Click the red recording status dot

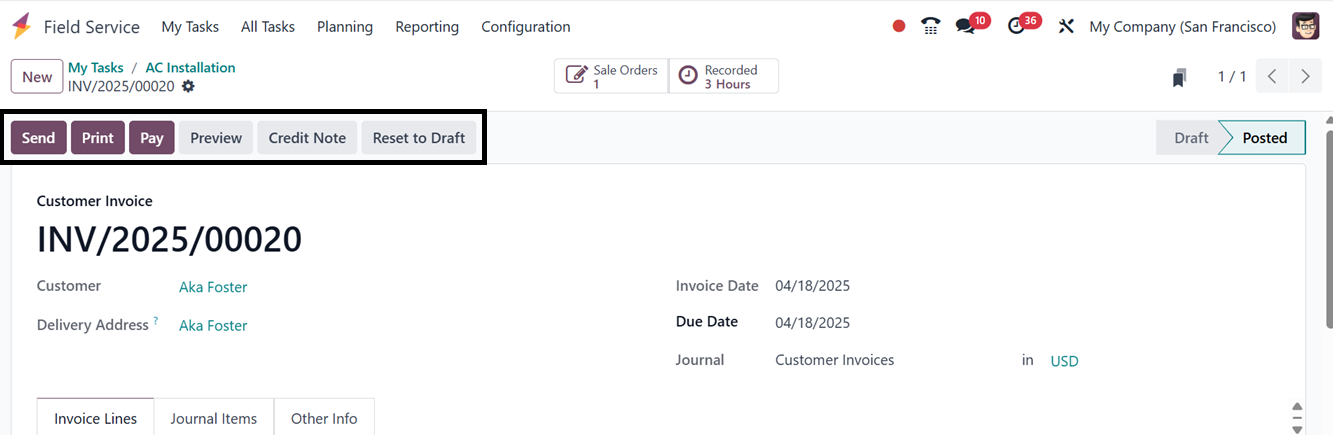(899, 27)
